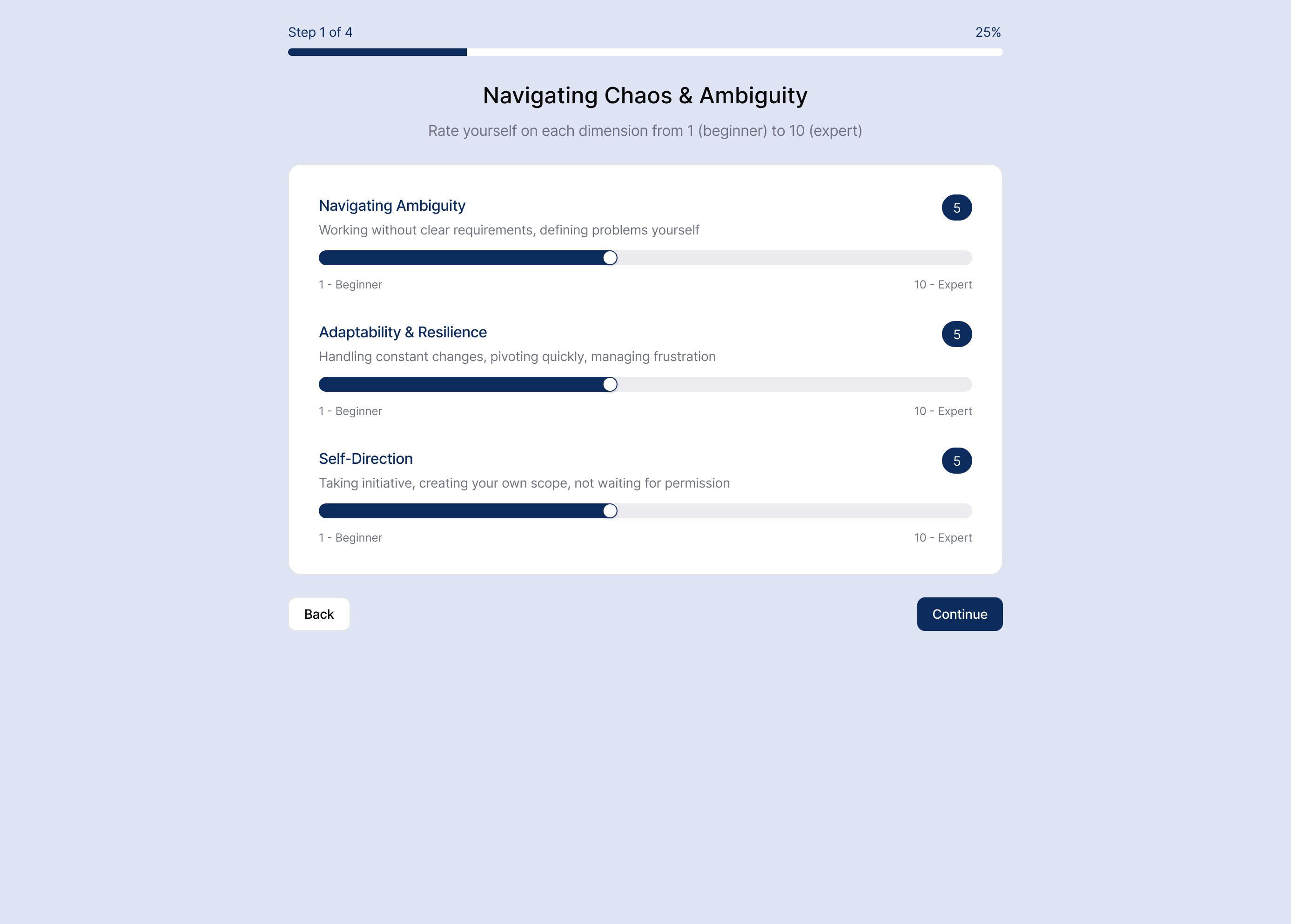
Task: Click the filled Navigating Ambiguity slider bar
Action: pos(461,258)
